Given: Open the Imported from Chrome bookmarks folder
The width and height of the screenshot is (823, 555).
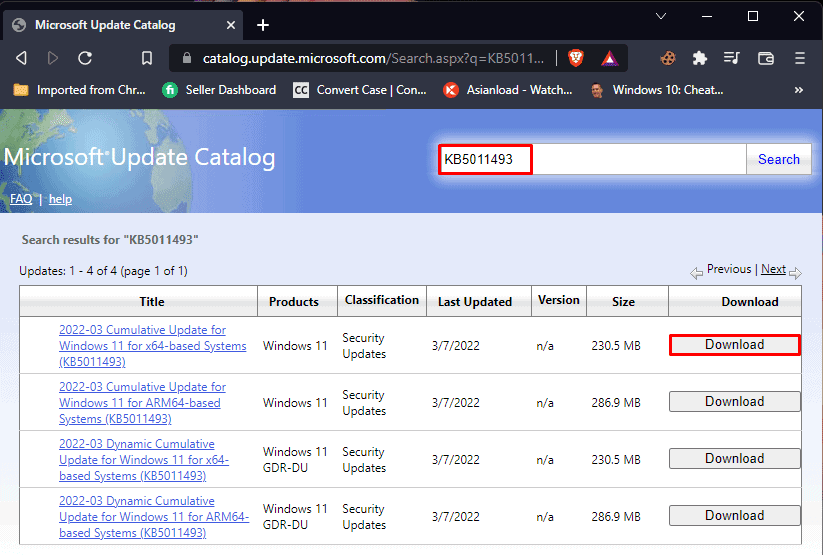Looking at the screenshot, I should [79, 90].
